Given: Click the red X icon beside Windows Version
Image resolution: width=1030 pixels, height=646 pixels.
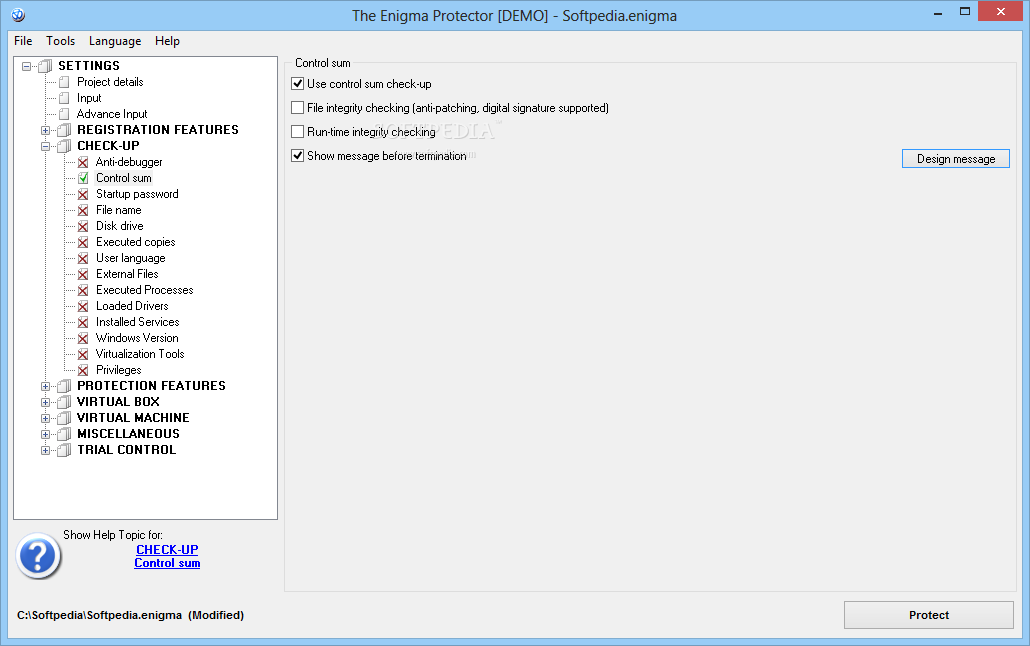Looking at the screenshot, I should [83, 338].
